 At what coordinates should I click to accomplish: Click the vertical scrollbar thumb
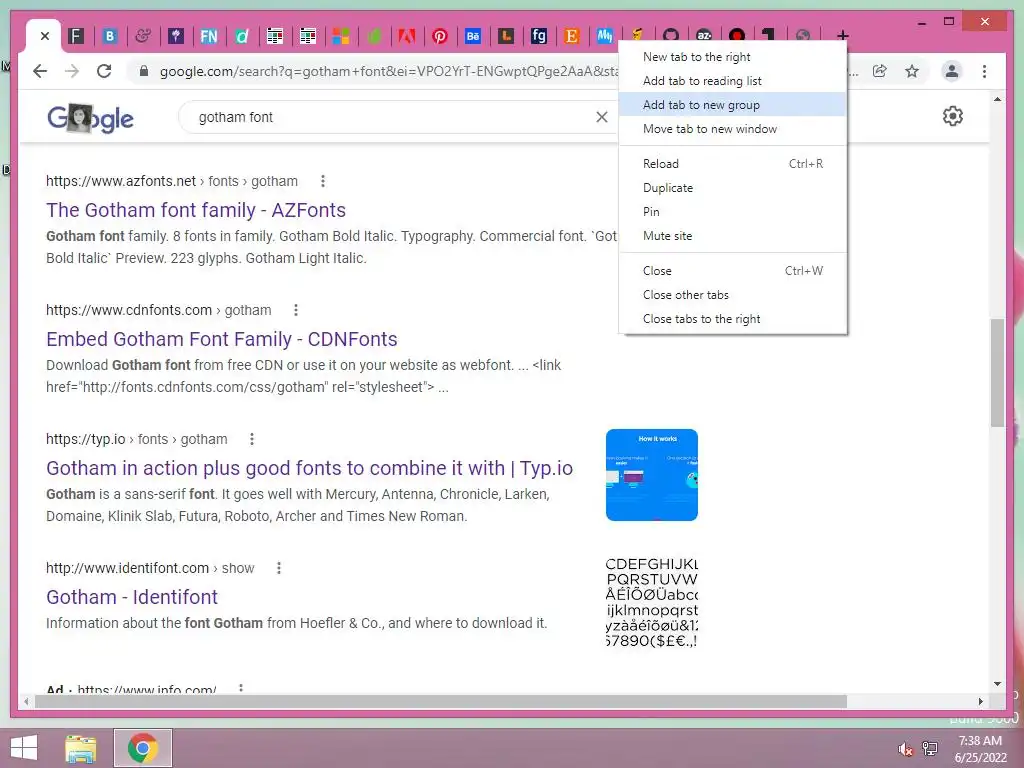997,372
